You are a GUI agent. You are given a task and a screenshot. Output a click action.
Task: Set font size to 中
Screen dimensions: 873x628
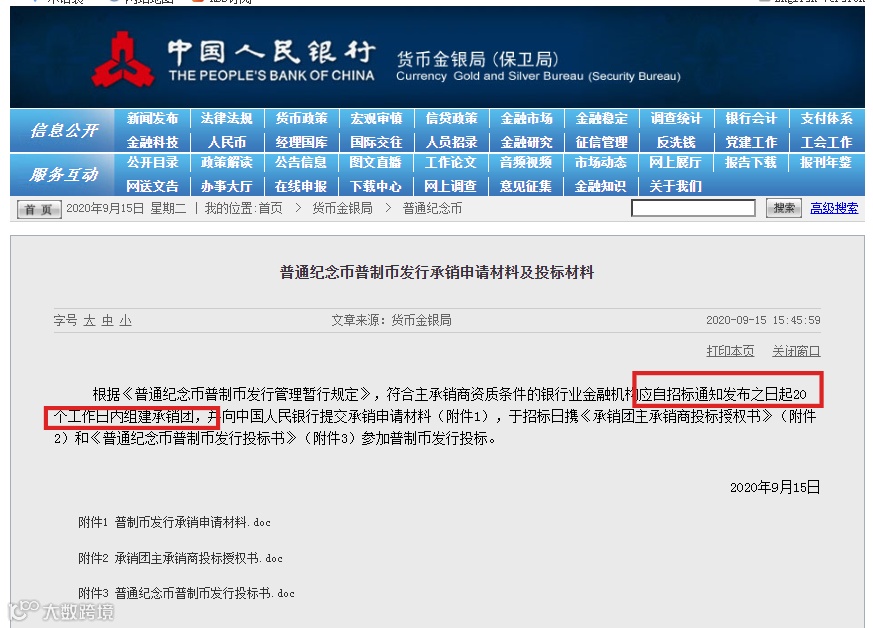click(x=107, y=321)
